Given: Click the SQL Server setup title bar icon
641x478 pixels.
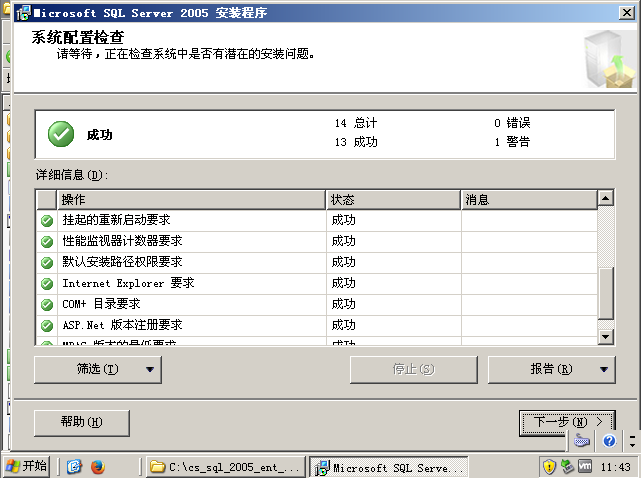Looking at the screenshot, I should click(x=23, y=13).
